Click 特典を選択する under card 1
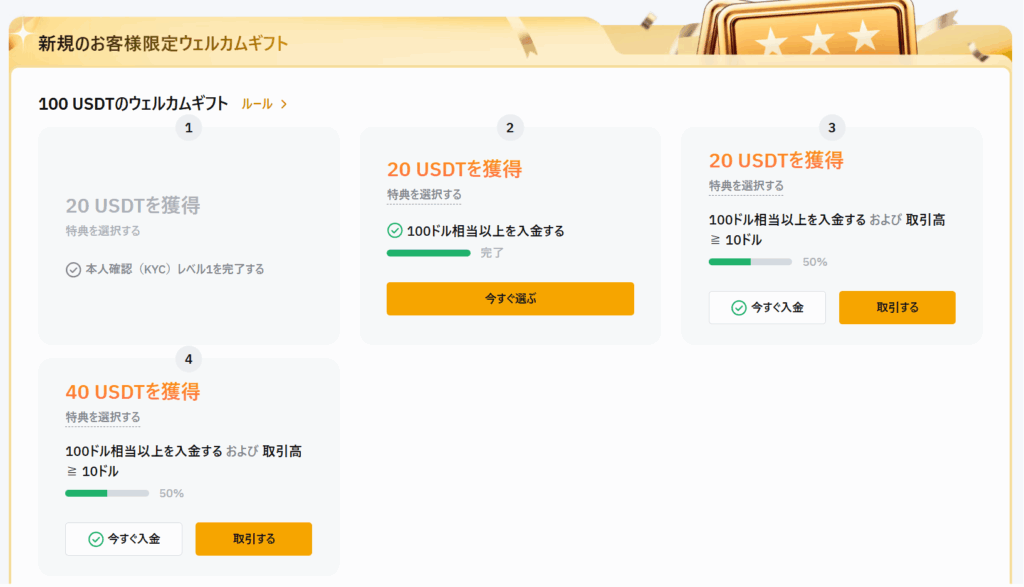Viewport: 1024px width, 587px height. [103, 230]
